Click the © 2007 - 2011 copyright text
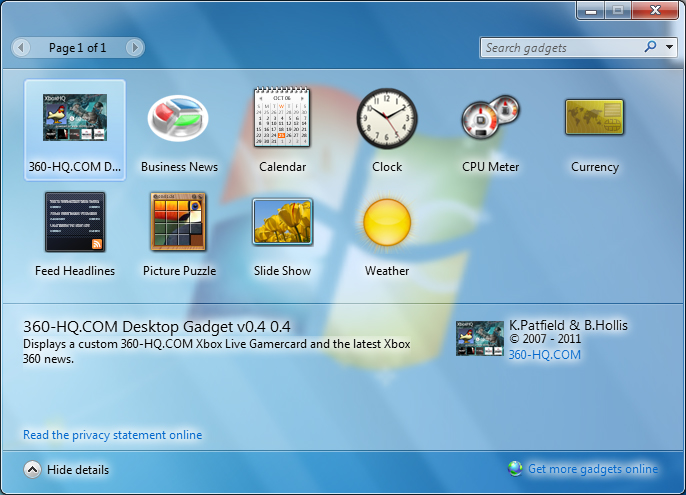Image resolution: width=686 pixels, height=495 pixels. (x=545, y=339)
